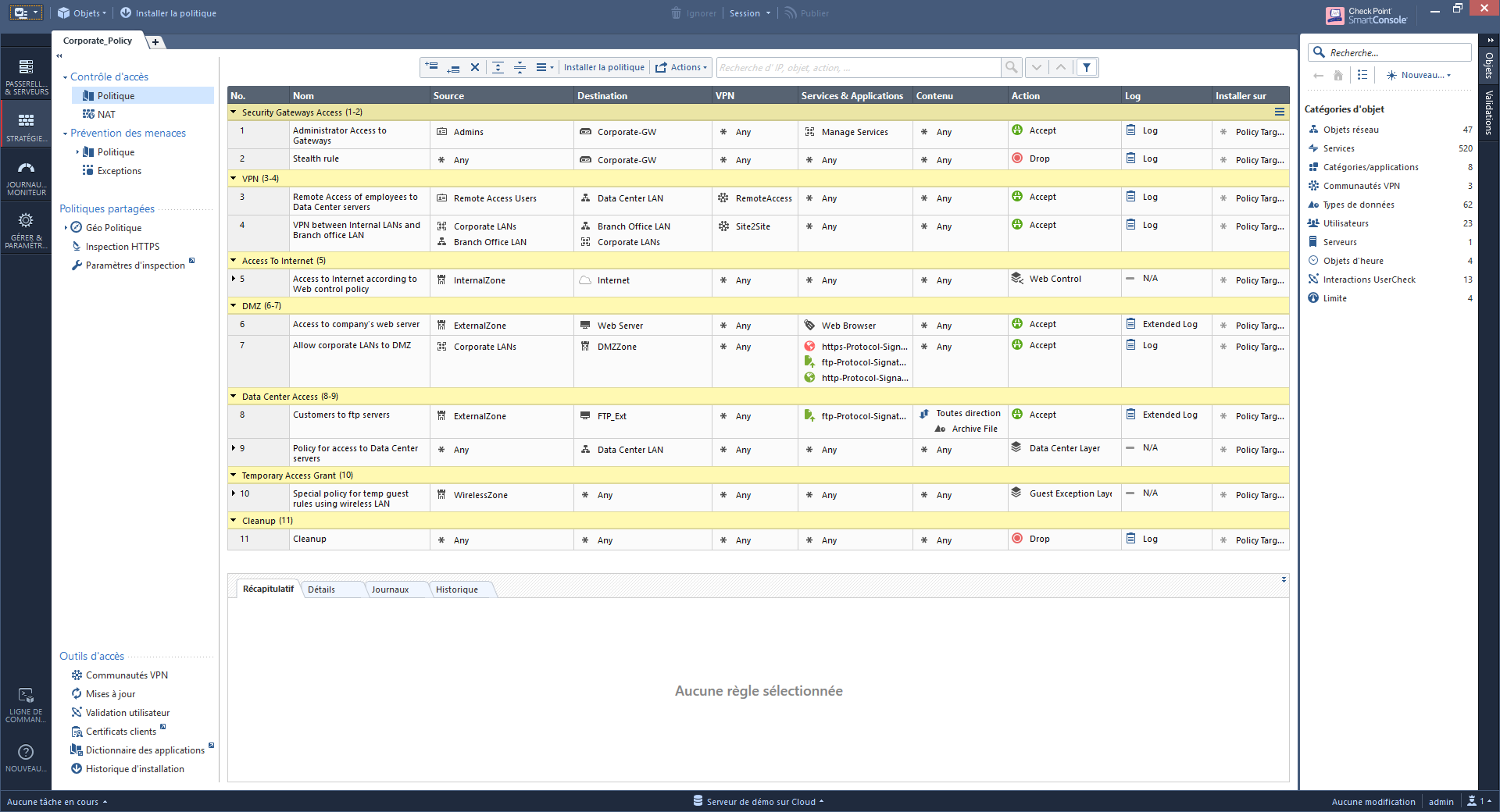Open Journaux & Moniteur view

[26, 178]
